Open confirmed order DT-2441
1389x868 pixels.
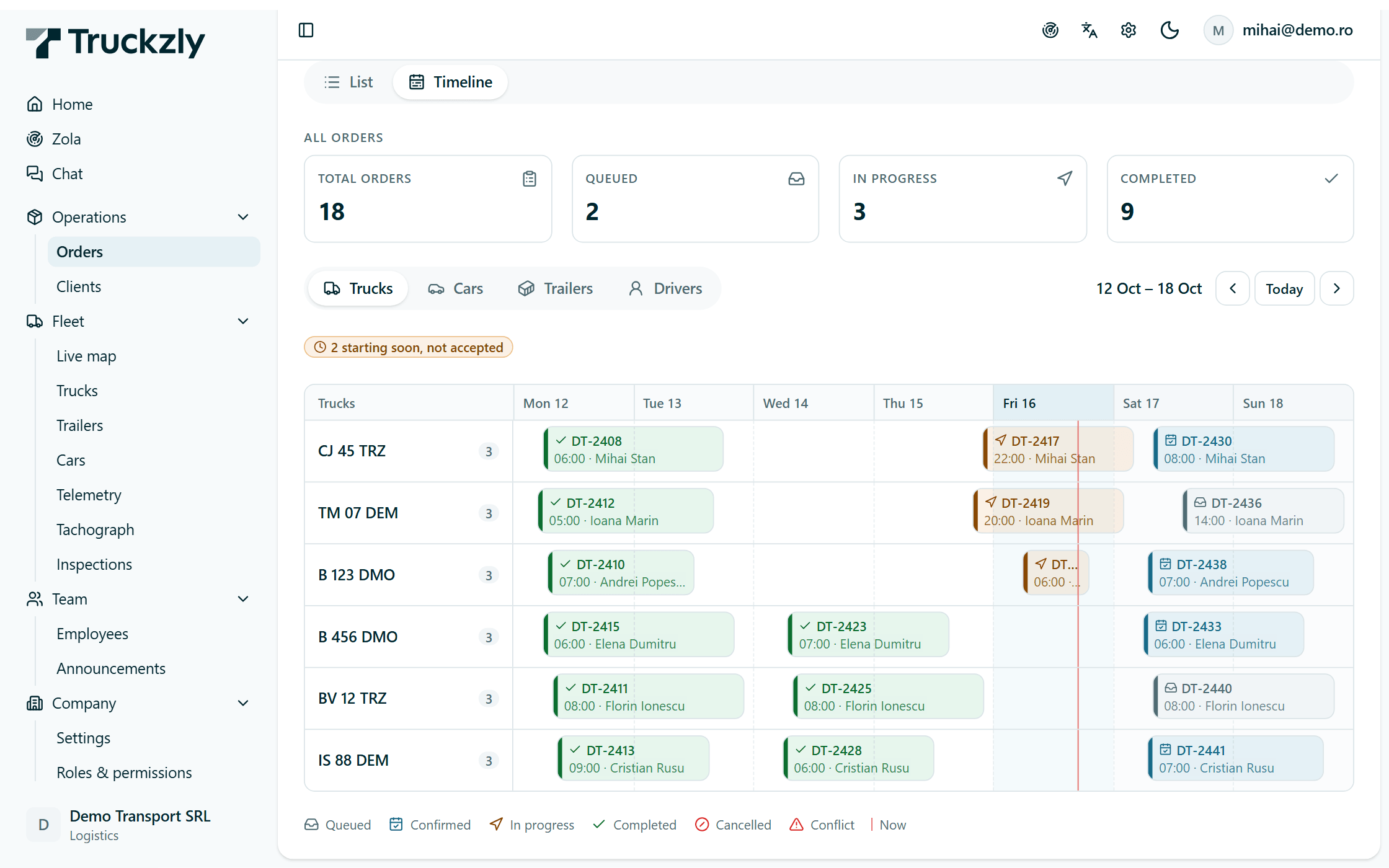pos(1236,759)
